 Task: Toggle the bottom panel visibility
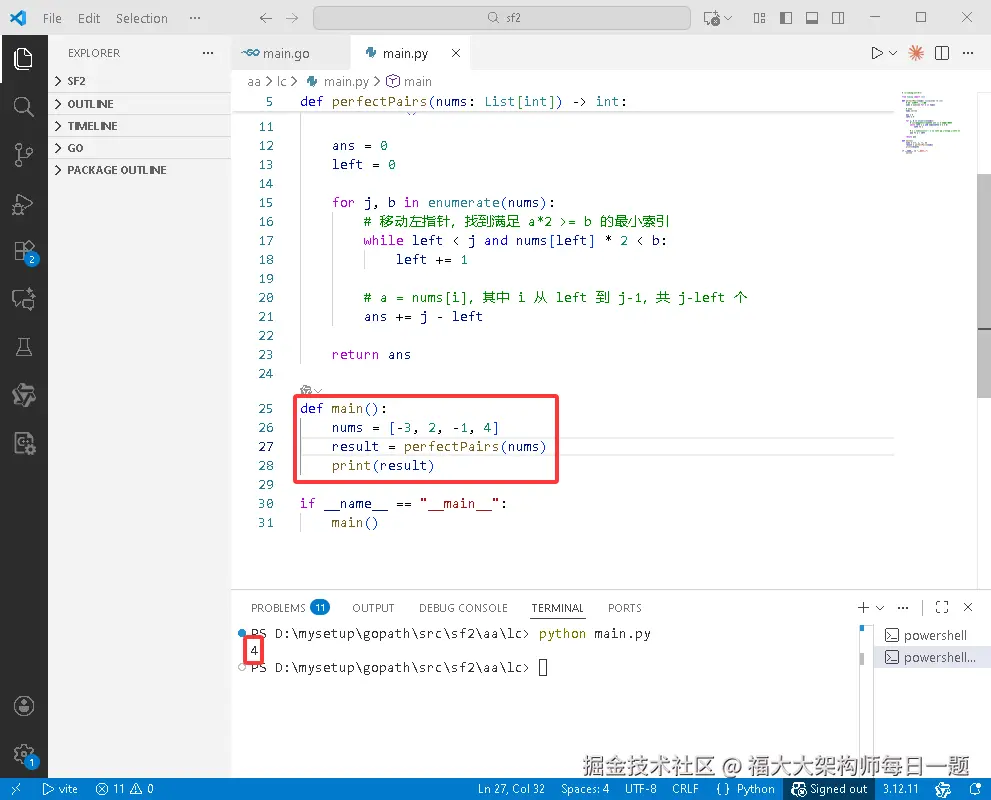click(x=812, y=18)
